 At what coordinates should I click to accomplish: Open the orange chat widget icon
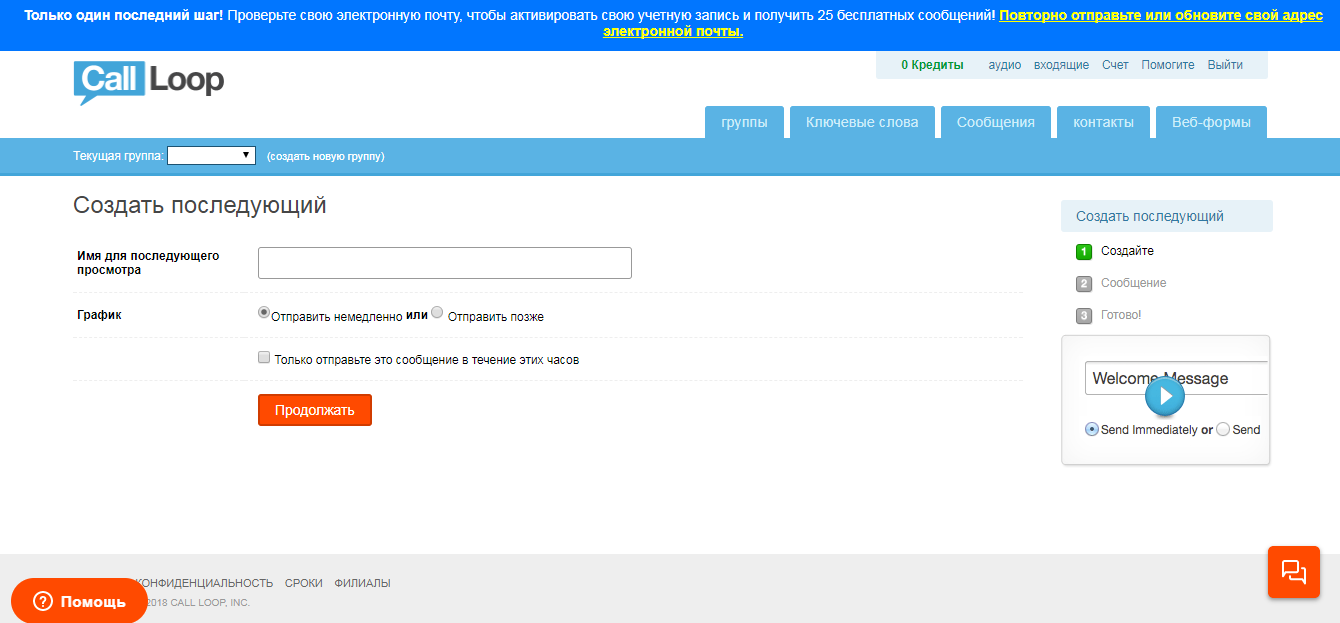click(x=1294, y=572)
